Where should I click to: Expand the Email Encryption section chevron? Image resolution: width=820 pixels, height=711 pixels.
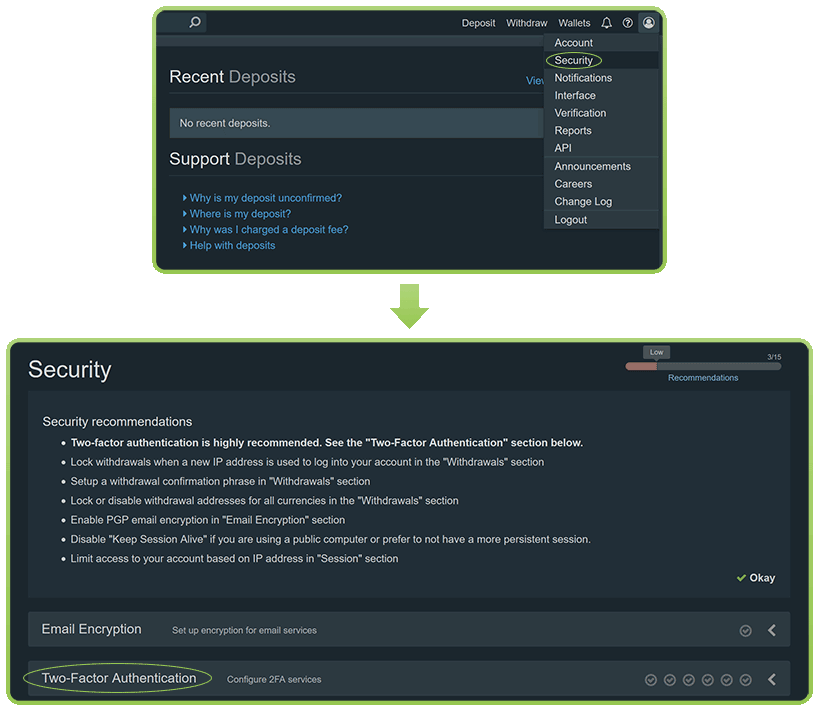coord(772,630)
